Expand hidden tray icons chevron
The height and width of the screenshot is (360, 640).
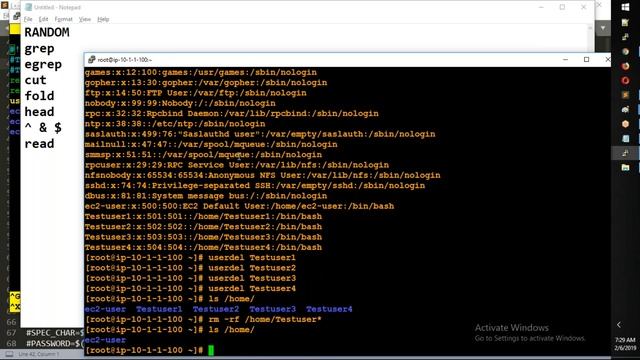pyautogui.click(x=619, y=325)
